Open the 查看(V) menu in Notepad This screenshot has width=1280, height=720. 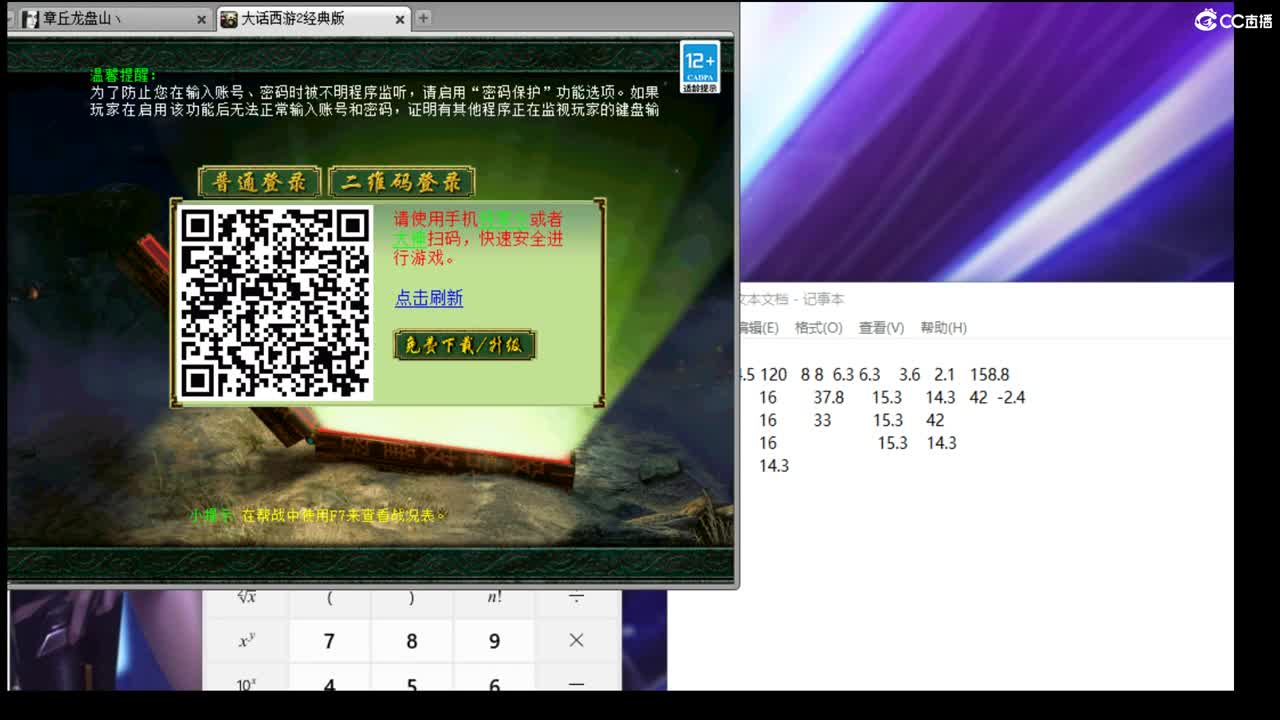[881, 328]
